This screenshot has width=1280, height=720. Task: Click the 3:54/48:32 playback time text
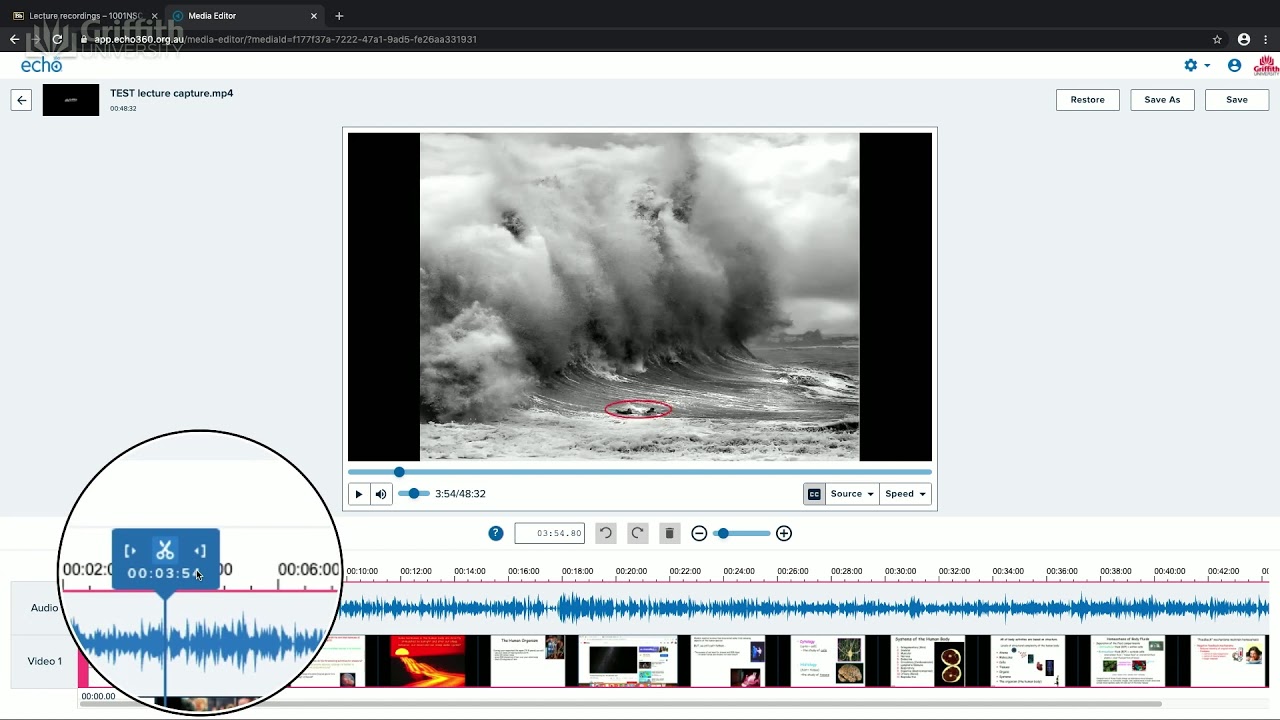(x=460, y=494)
